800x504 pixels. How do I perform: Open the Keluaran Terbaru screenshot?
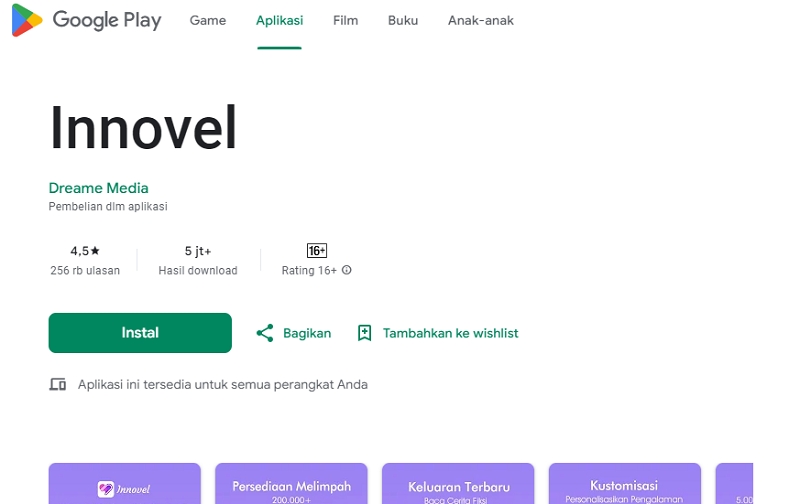click(458, 484)
